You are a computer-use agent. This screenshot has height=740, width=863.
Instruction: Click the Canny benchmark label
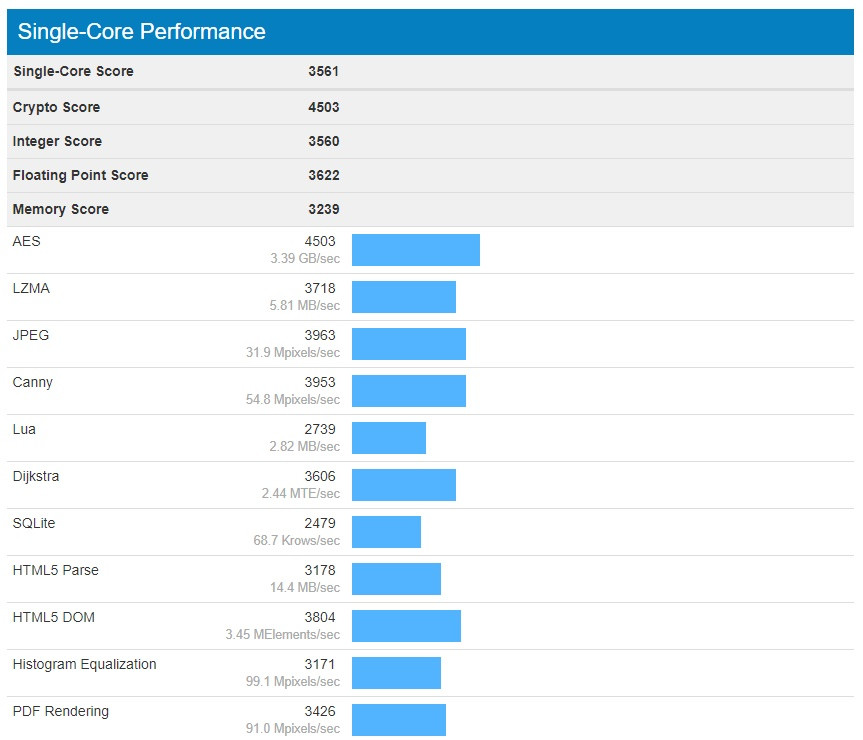pyautogui.click(x=33, y=383)
